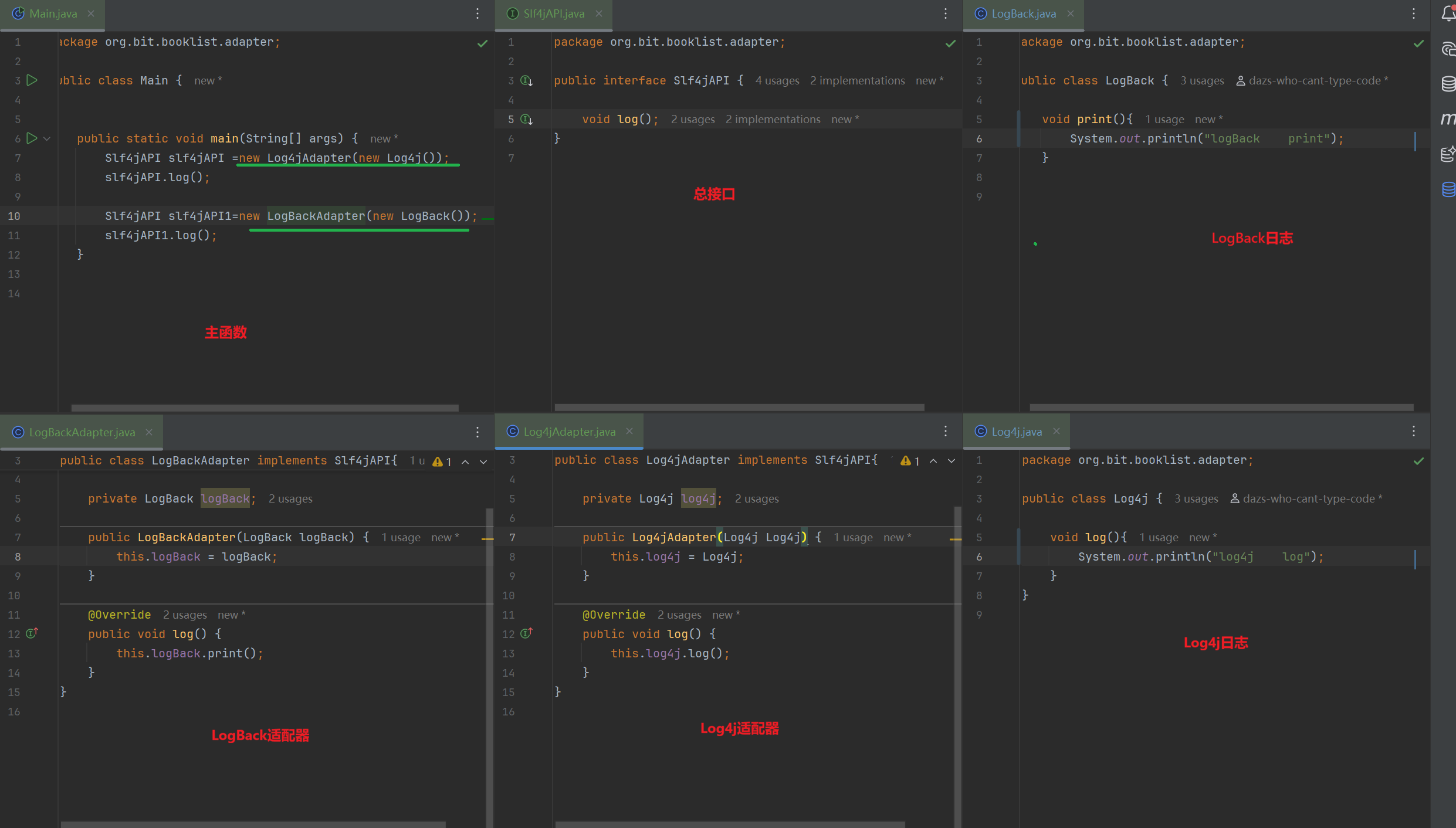Close the Main.java tab
The width and height of the screenshot is (1456, 828).
91,13
